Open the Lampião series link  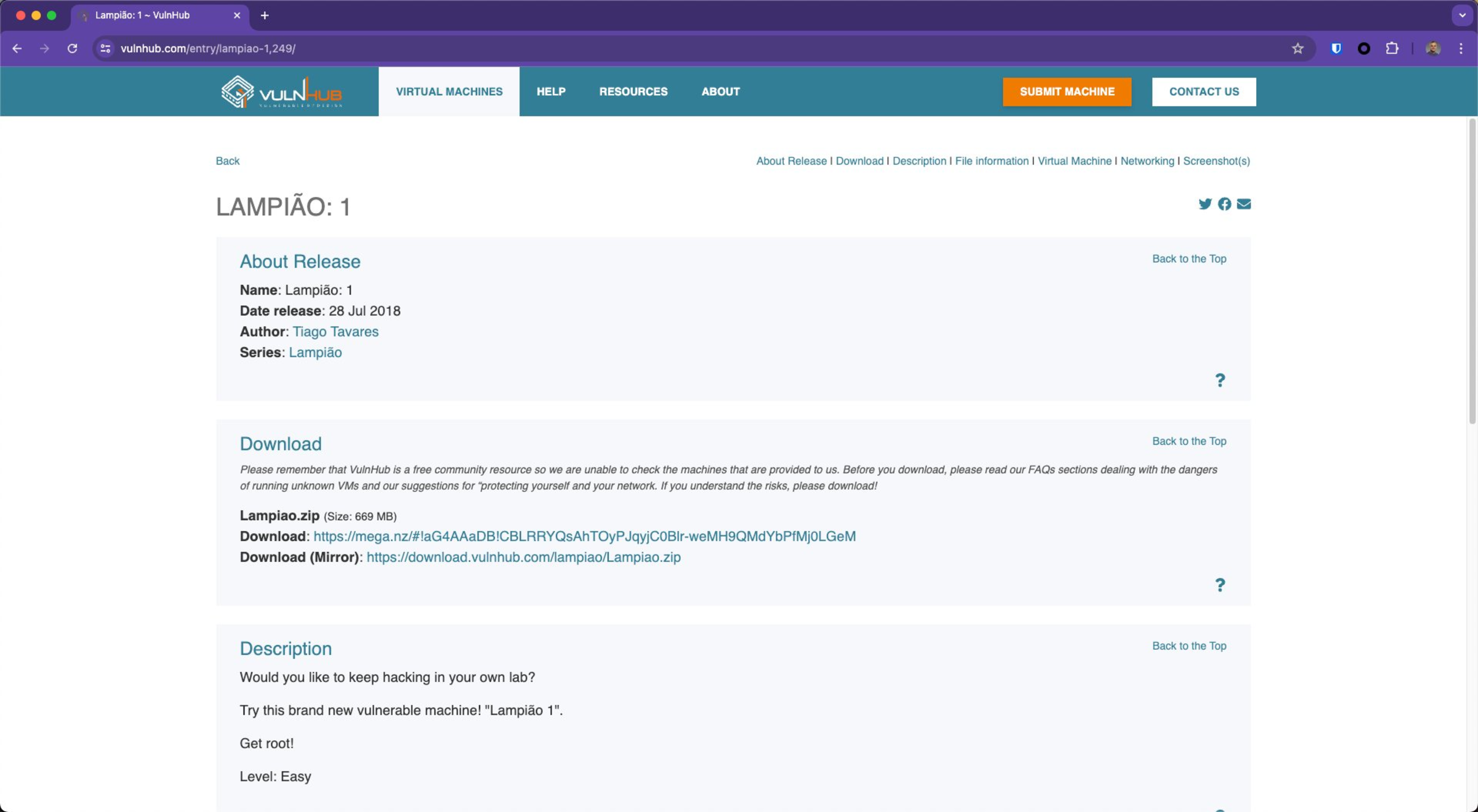coord(316,352)
